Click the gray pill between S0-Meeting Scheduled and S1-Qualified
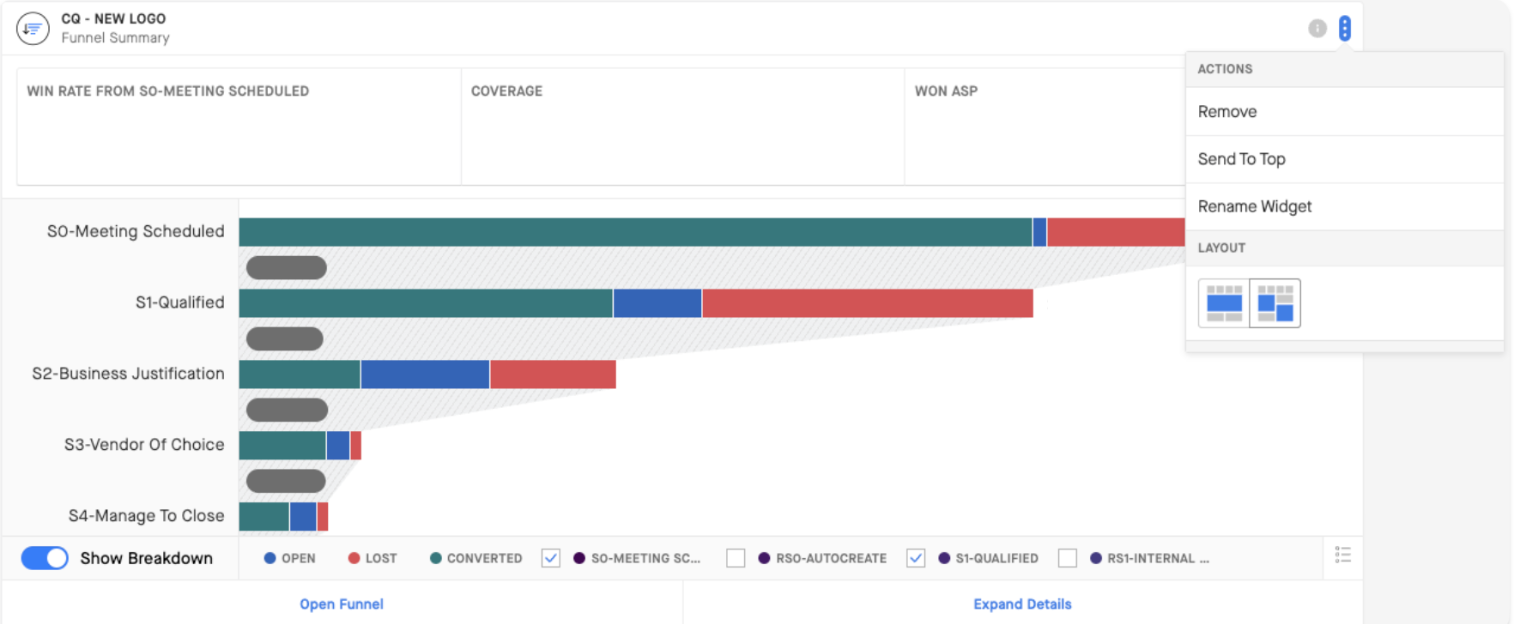 pos(286,268)
